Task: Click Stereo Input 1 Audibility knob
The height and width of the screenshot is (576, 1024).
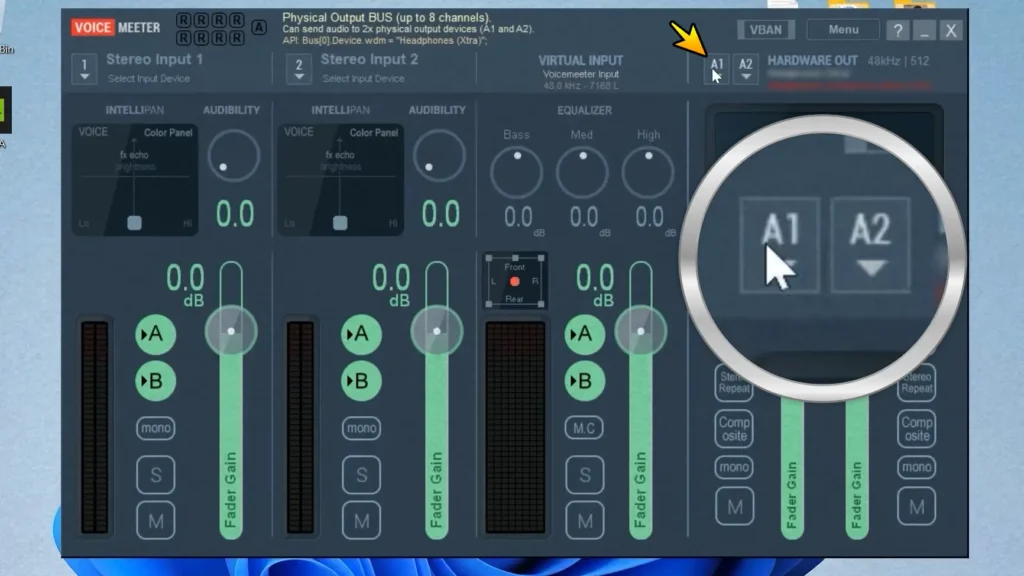Action: tap(233, 155)
